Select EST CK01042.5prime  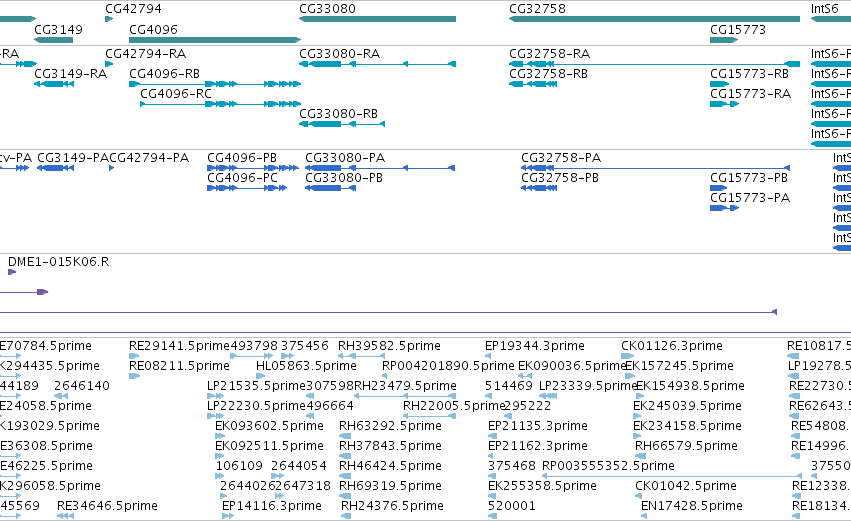tap(686, 486)
